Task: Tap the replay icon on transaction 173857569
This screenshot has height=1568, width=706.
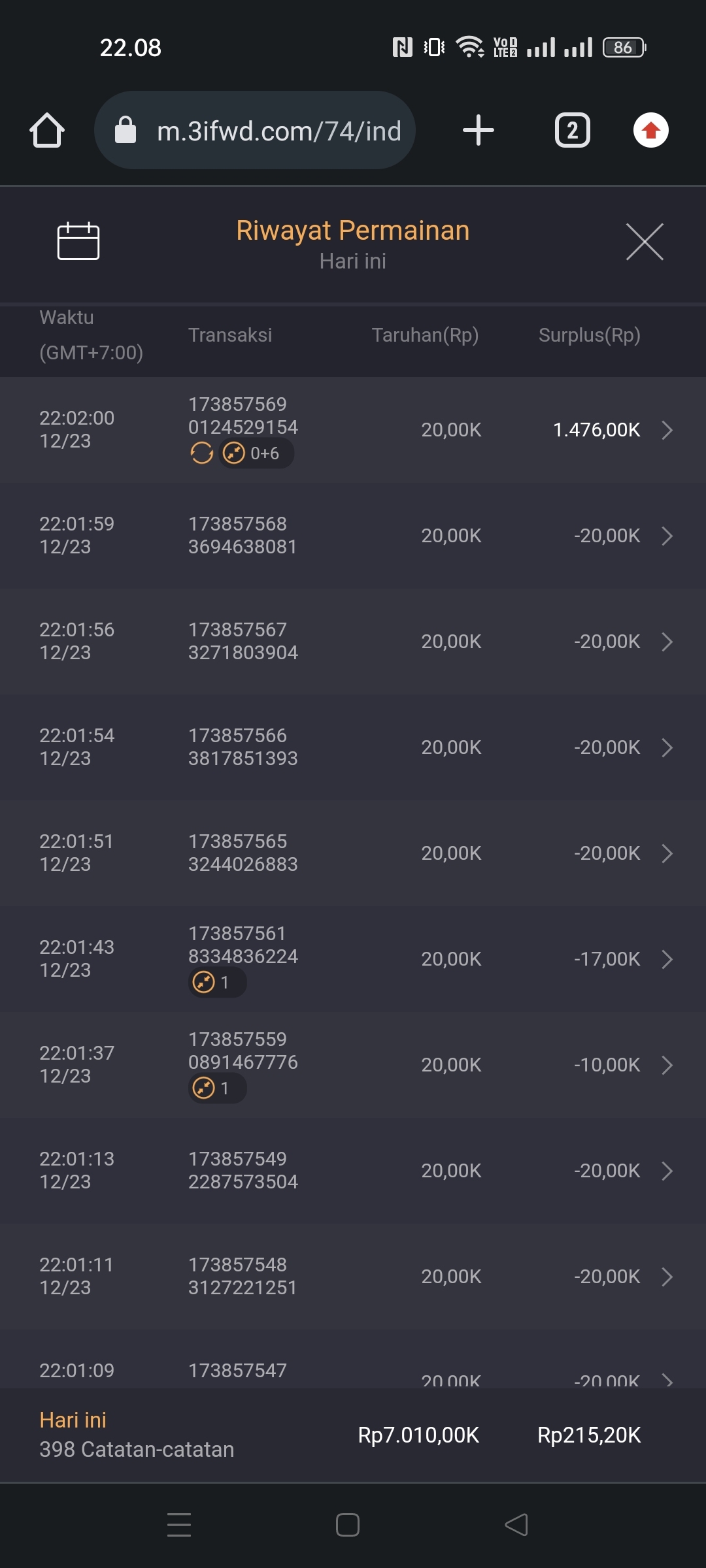Action: point(201,453)
